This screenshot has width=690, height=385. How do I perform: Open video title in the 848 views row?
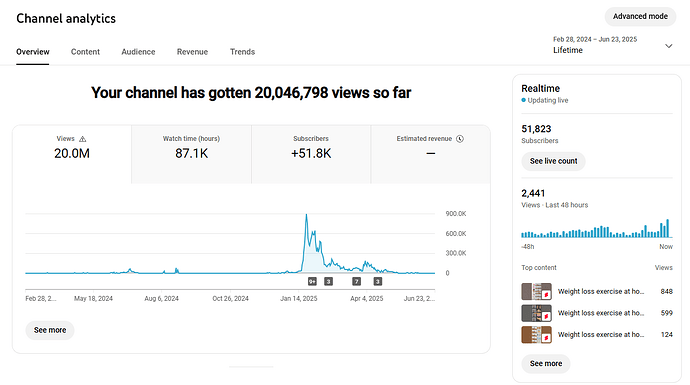601,291
